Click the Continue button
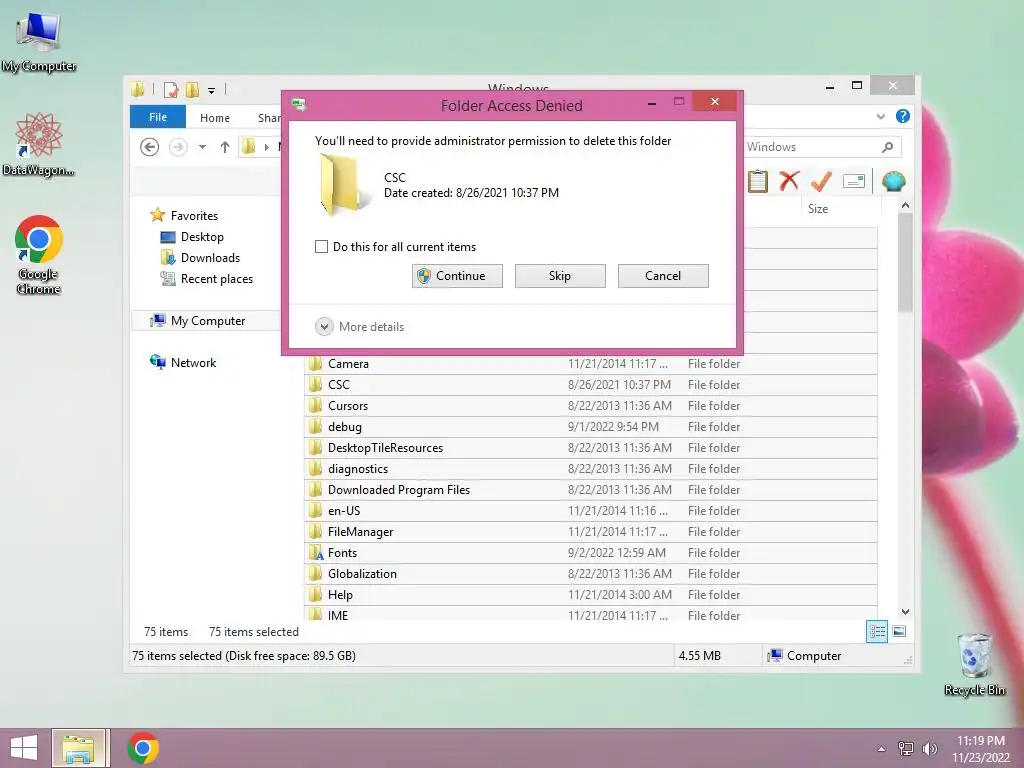The height and width of the screenshot is (768, 1024). [x=457, y=276]
